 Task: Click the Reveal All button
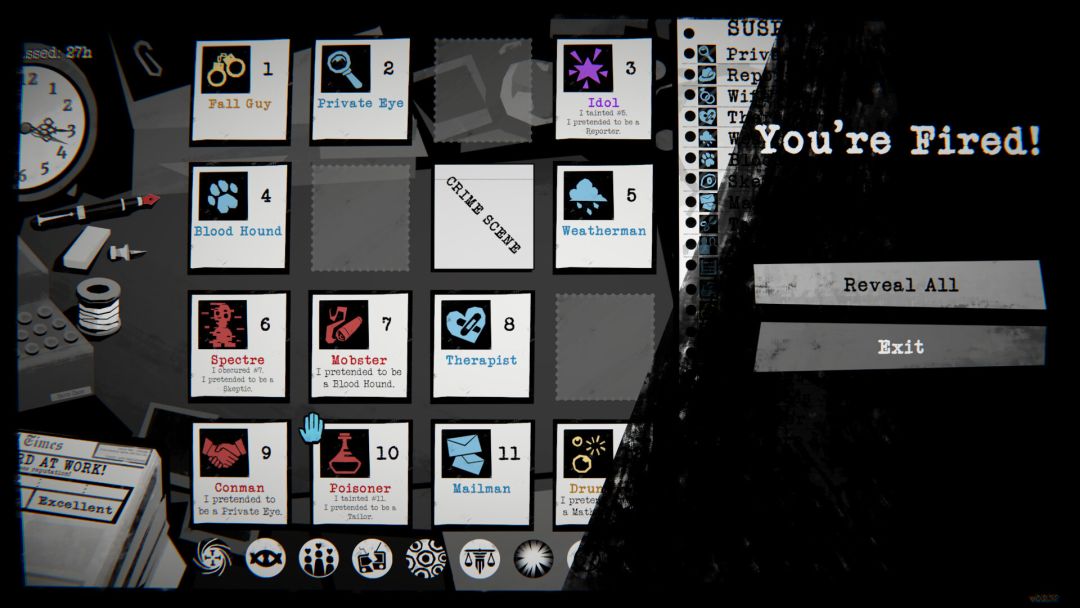(x=900, y=284)
